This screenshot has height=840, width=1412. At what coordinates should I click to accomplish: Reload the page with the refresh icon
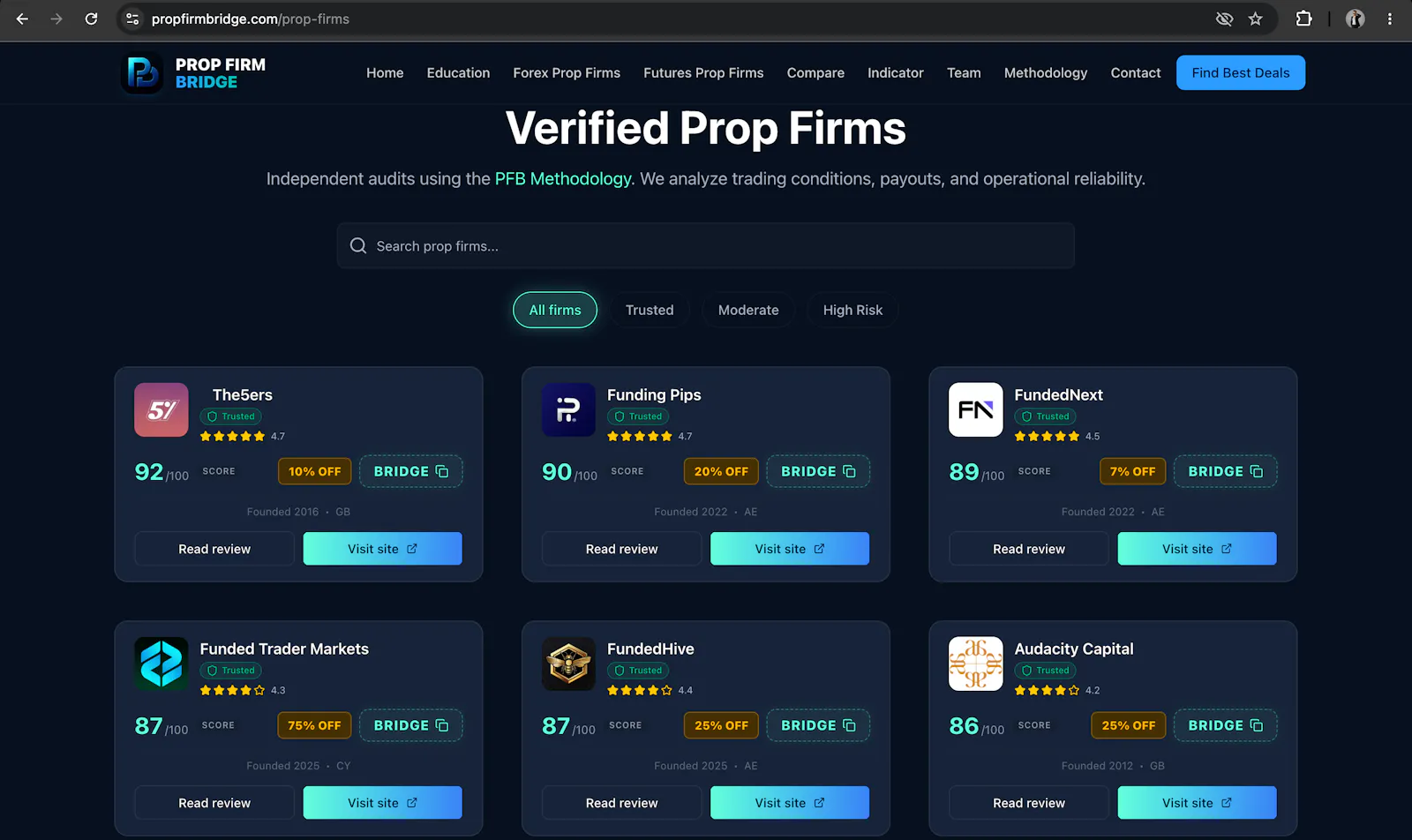coord(91,19)
